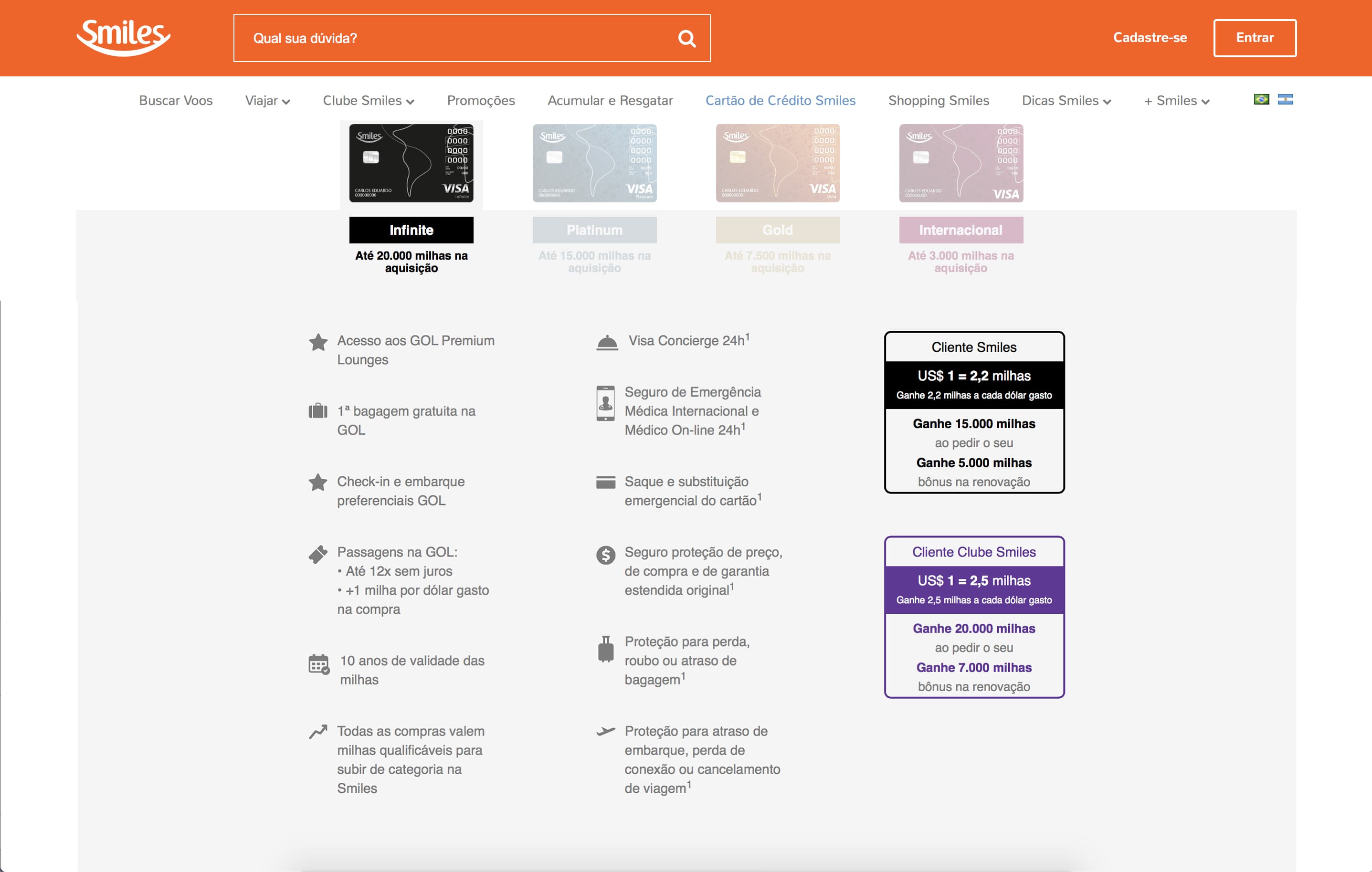The height and width of the screenshot is (872, 1372).
Task: Click the dollar coin icon beside Seguro proteção
Action: [x=606, y=555]
